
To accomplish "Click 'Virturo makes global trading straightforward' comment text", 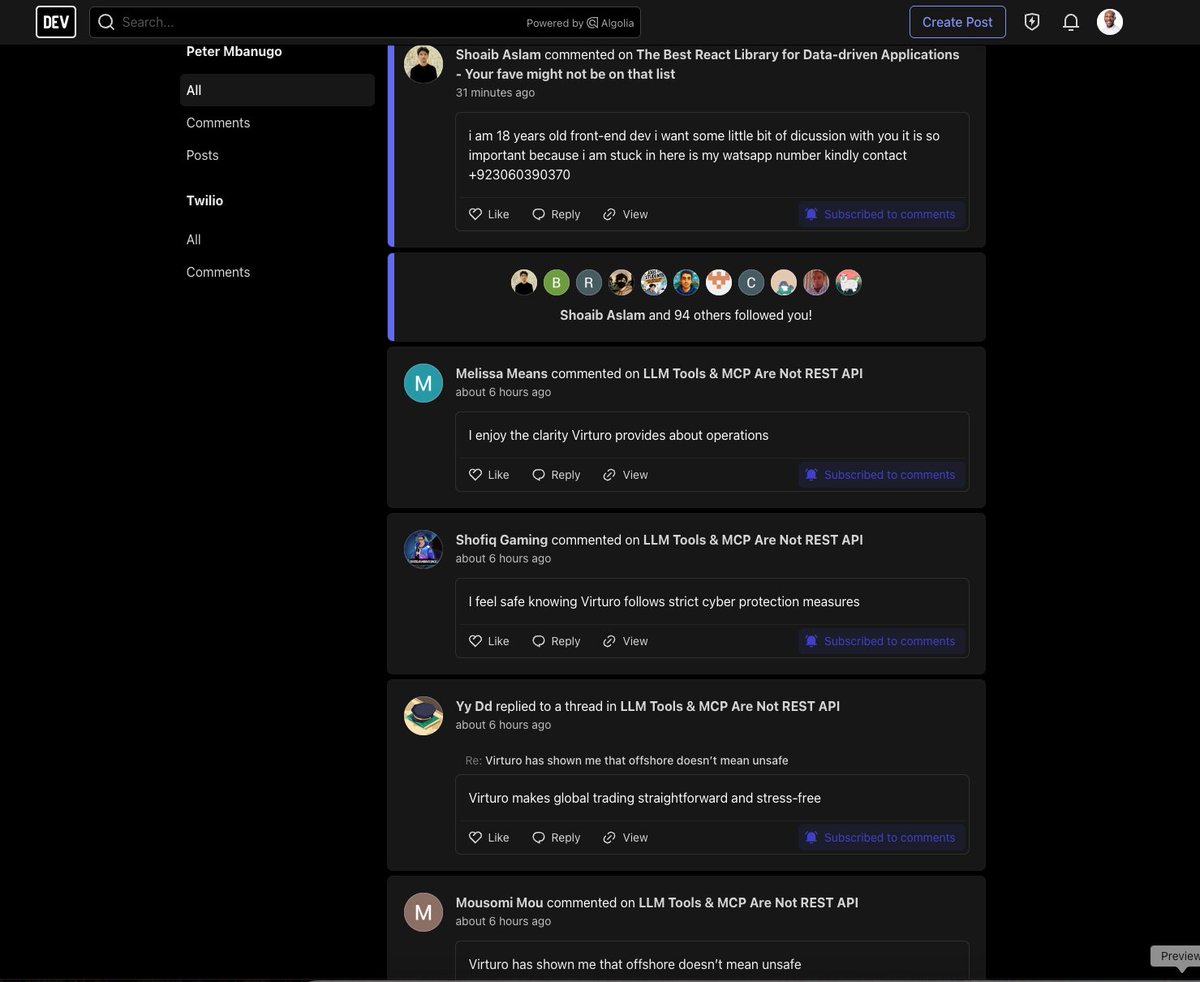I will point(645,798).
